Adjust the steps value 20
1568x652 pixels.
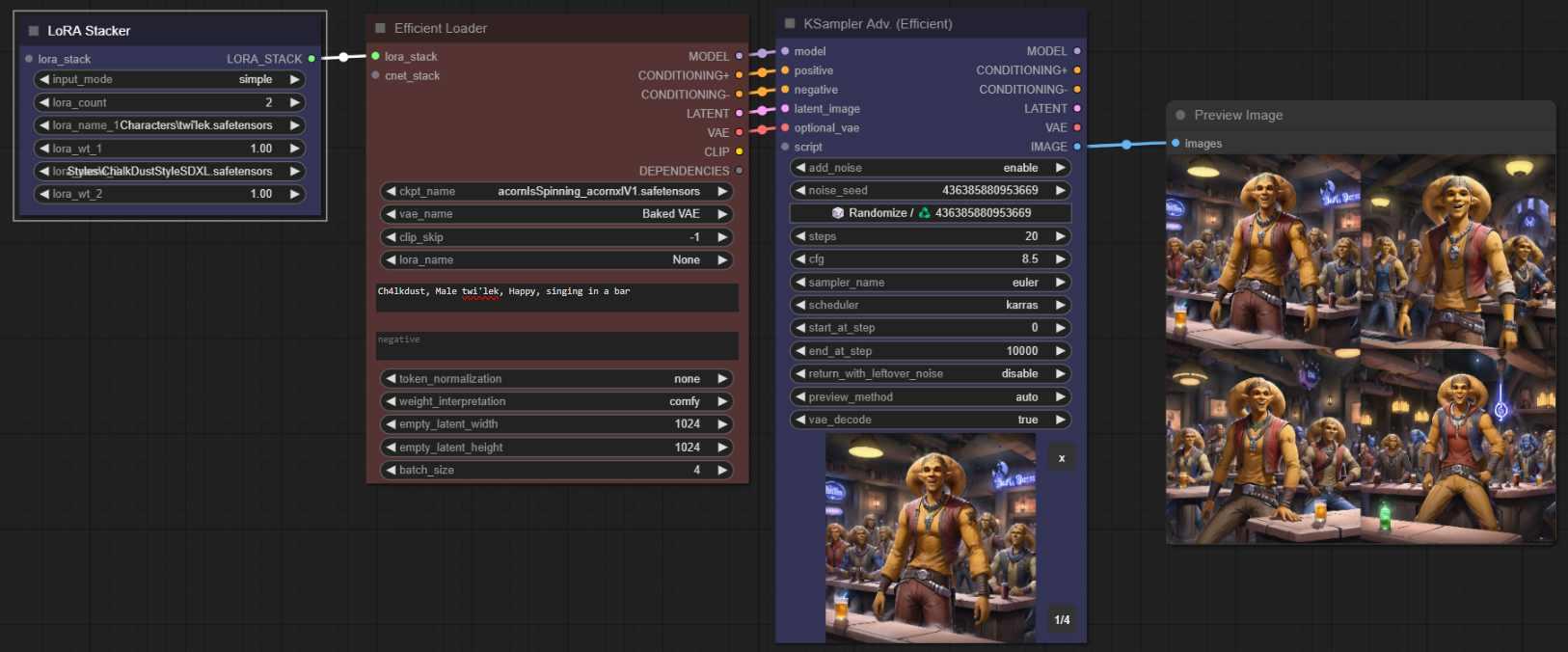931,236
